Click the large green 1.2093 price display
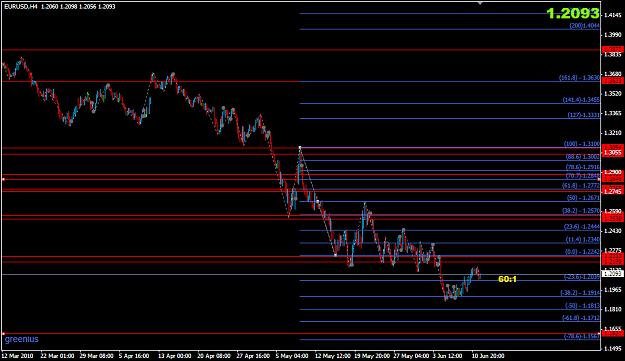This screenshot has width=625, height=361. (x=573, y=14)
